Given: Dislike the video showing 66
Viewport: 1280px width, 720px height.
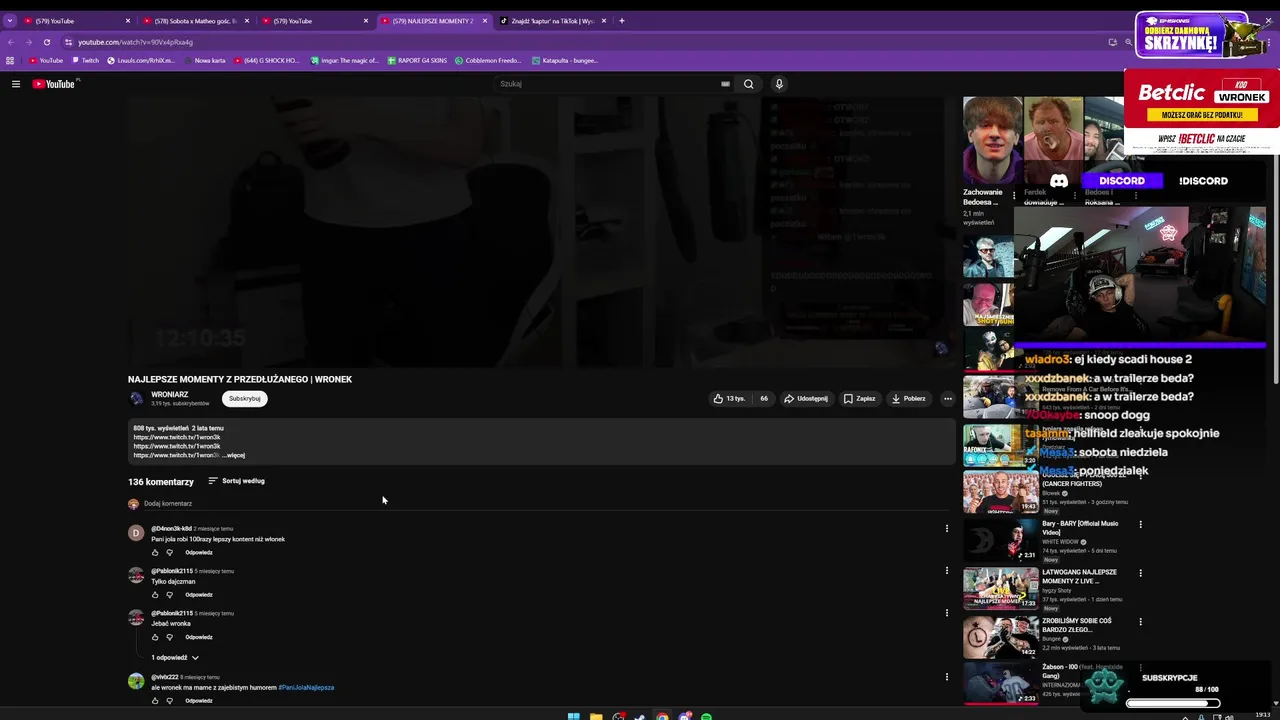Looking at the screenshot, I should pos(763,398).
